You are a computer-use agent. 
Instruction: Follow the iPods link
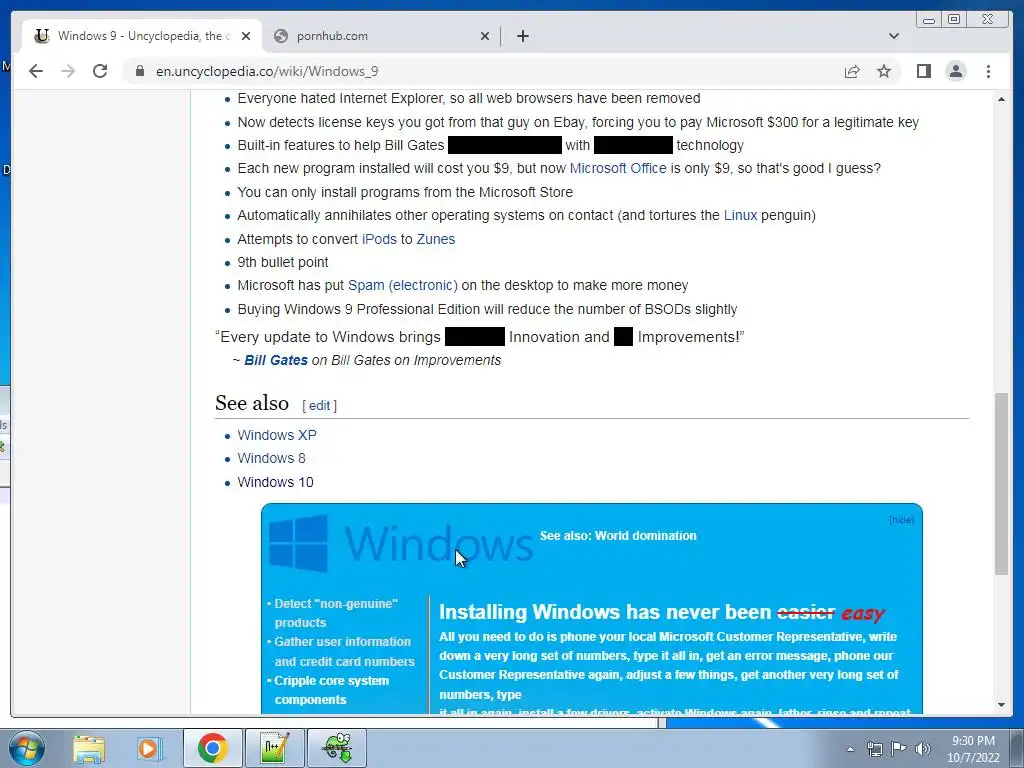tap(379, 239)
